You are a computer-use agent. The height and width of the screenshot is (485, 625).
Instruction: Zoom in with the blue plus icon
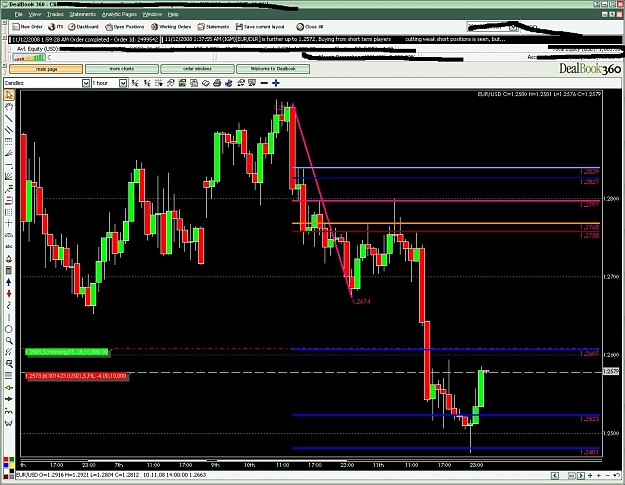click(x=275, y=83)
